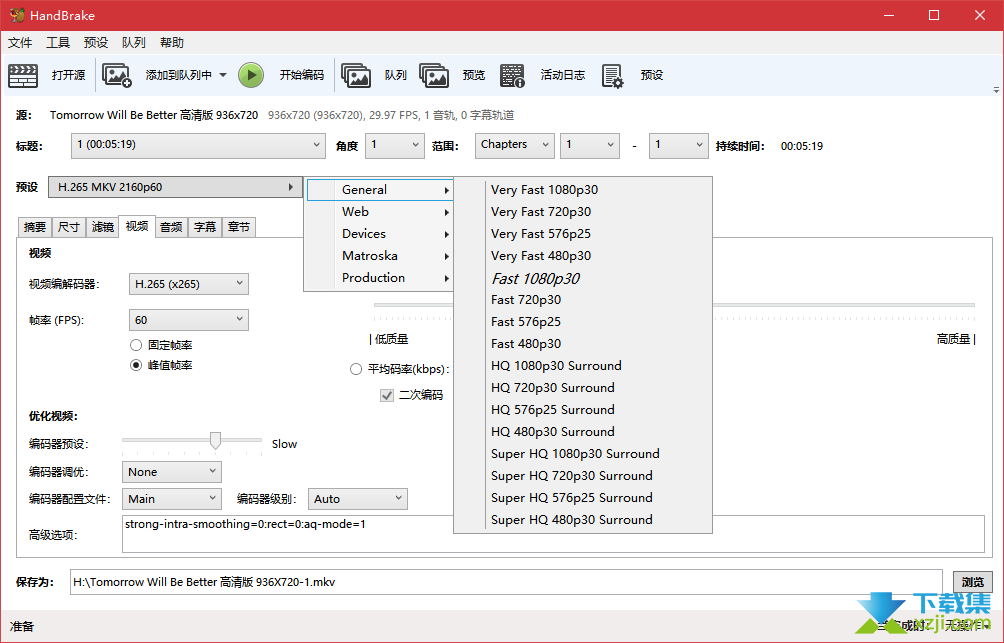
Task: Click the 活动日志 toolbar label
Action: 562,75
